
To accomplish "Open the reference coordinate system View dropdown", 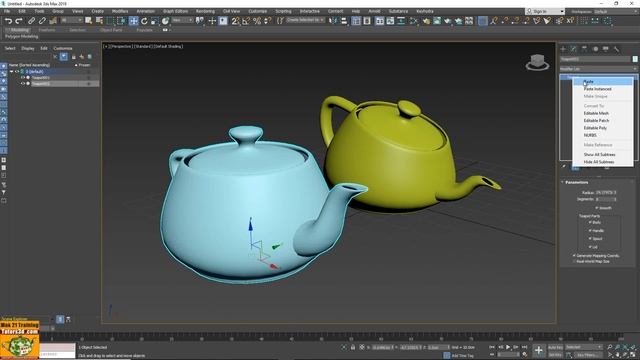I will pyautogui.click(x=182, y=20).
